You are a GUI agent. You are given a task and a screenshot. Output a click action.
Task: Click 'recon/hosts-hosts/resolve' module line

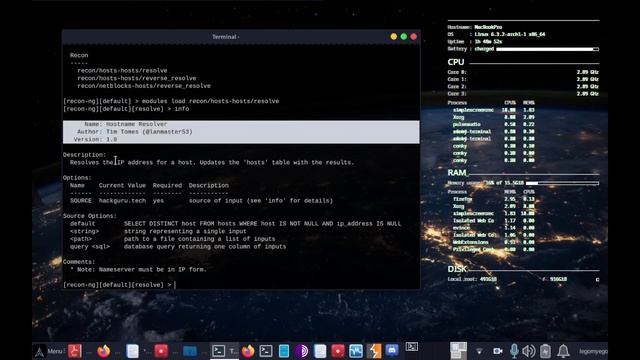point(122,71)
